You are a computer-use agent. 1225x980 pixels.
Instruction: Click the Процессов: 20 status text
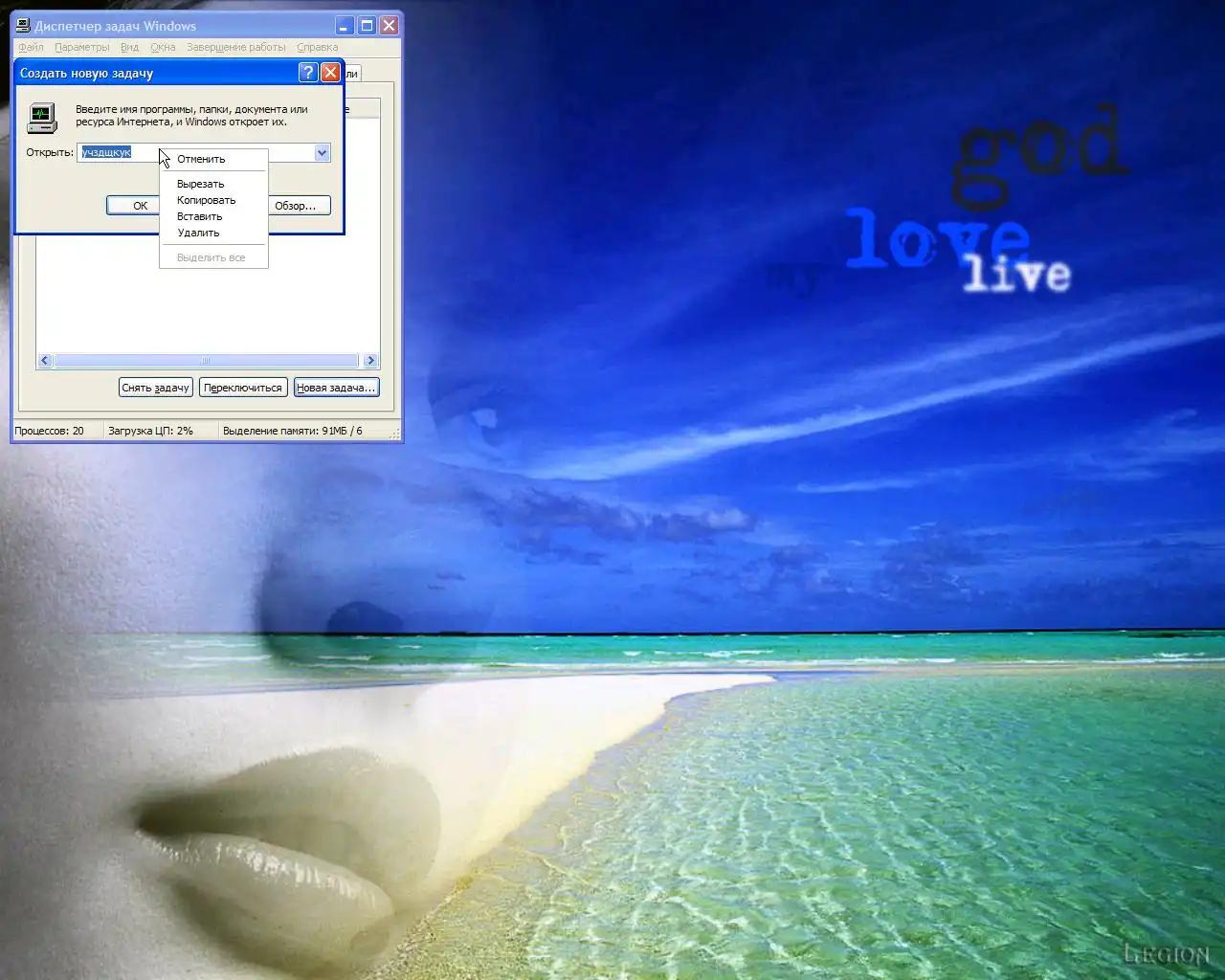point(50,431)
